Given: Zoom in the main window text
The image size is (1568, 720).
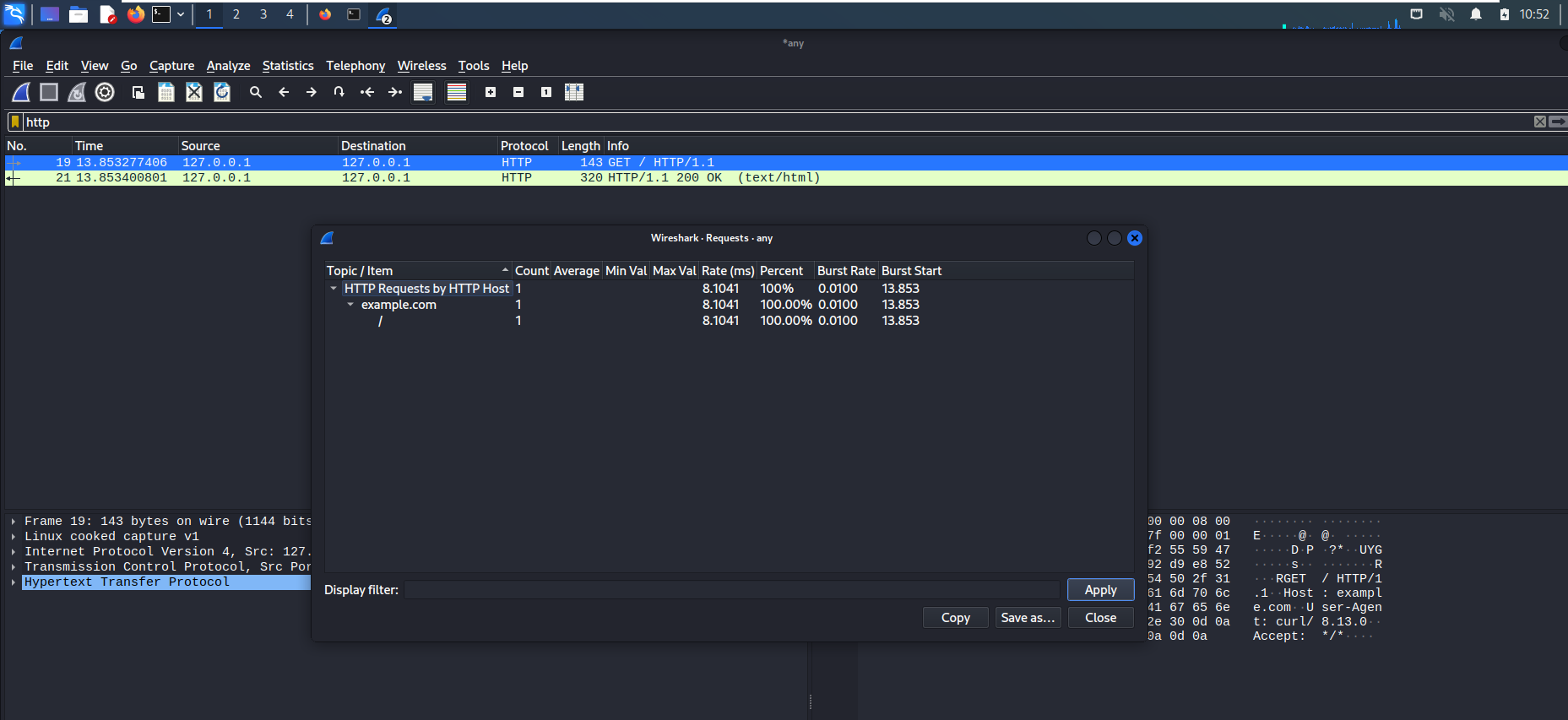Looking at the screenshot, I should 491,92.
